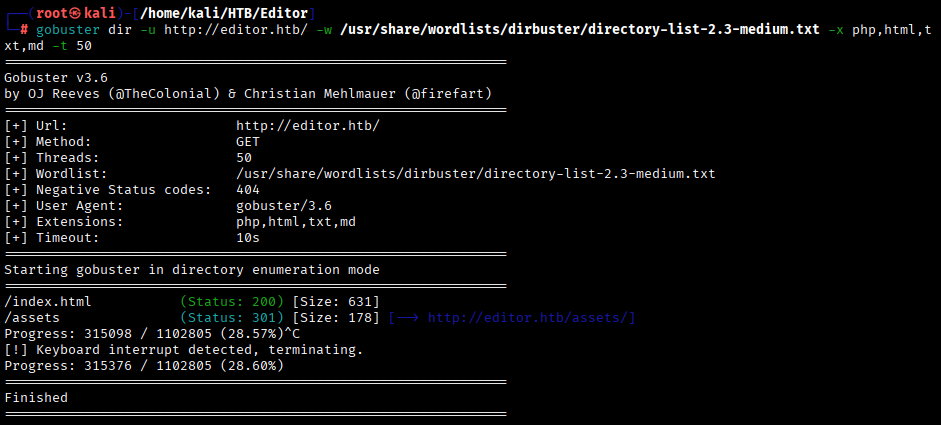The height and width of the screenshot is (425, 941).
Task: Click the red # prompt symbol
Action: click(x=24, y=29)
